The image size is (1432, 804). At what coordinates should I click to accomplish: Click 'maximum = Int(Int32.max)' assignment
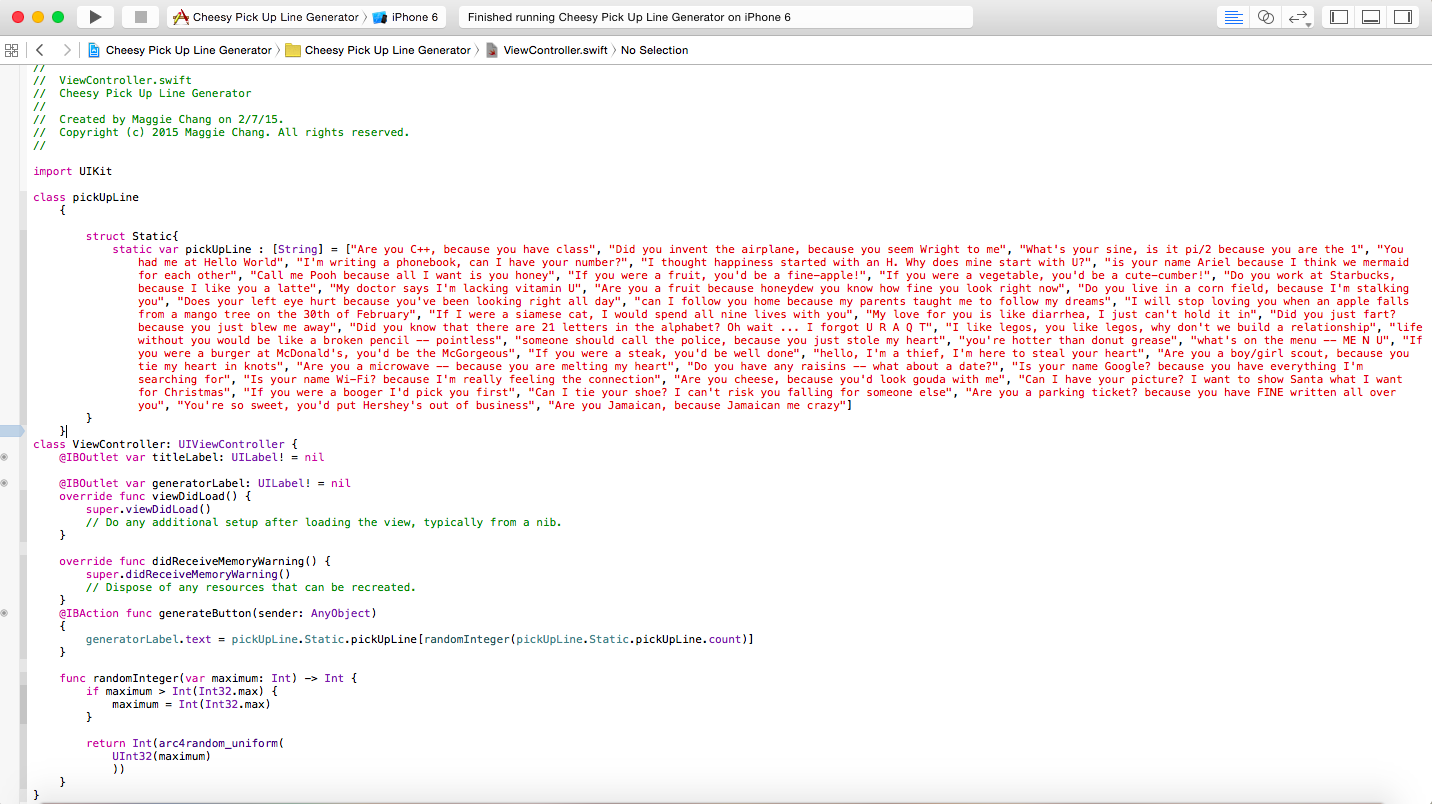click(191, 704)
